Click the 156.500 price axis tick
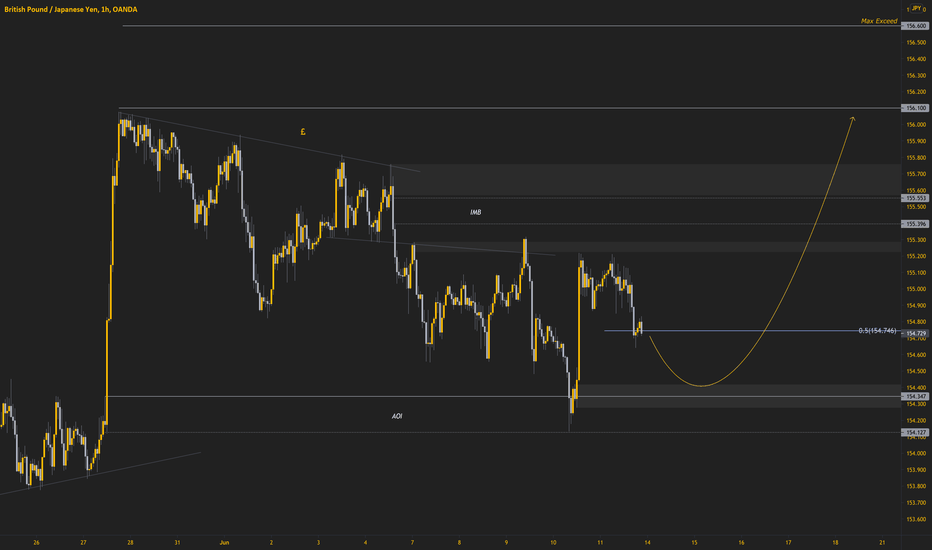This screenshot has height=550, width=932. point(916,43)
